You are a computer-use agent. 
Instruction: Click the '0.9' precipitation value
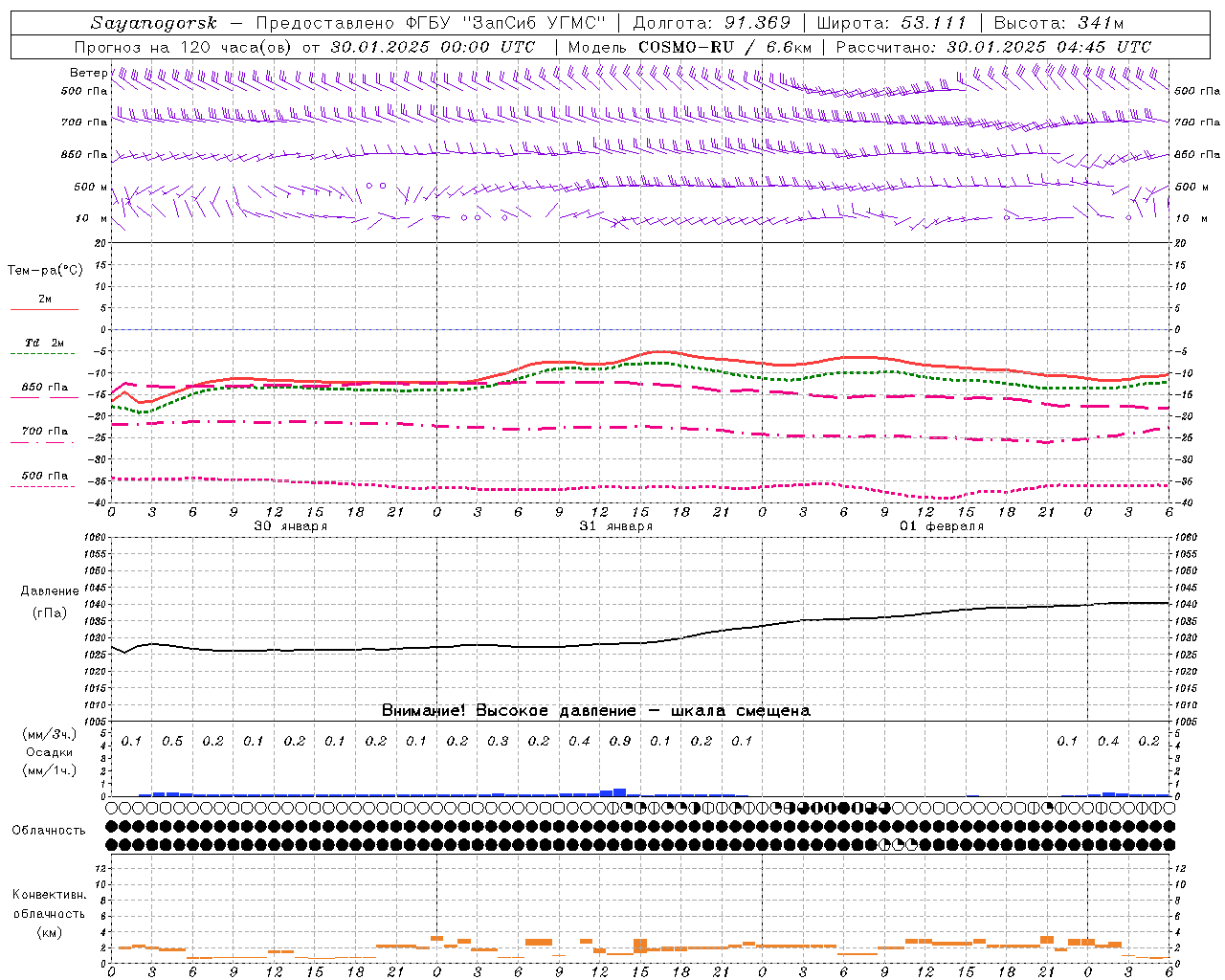pyautogui.click(x=619, y=741)
